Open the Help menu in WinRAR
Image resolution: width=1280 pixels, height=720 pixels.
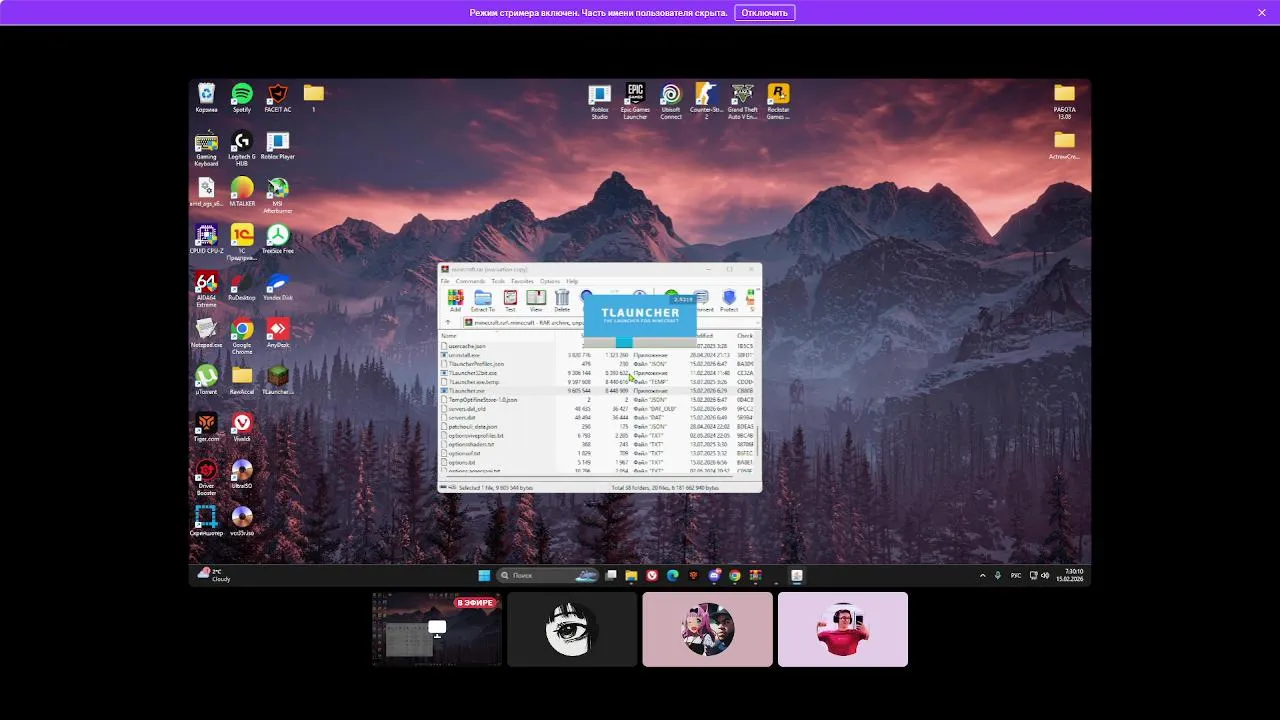pyautogui.click(x=572, y=281)
